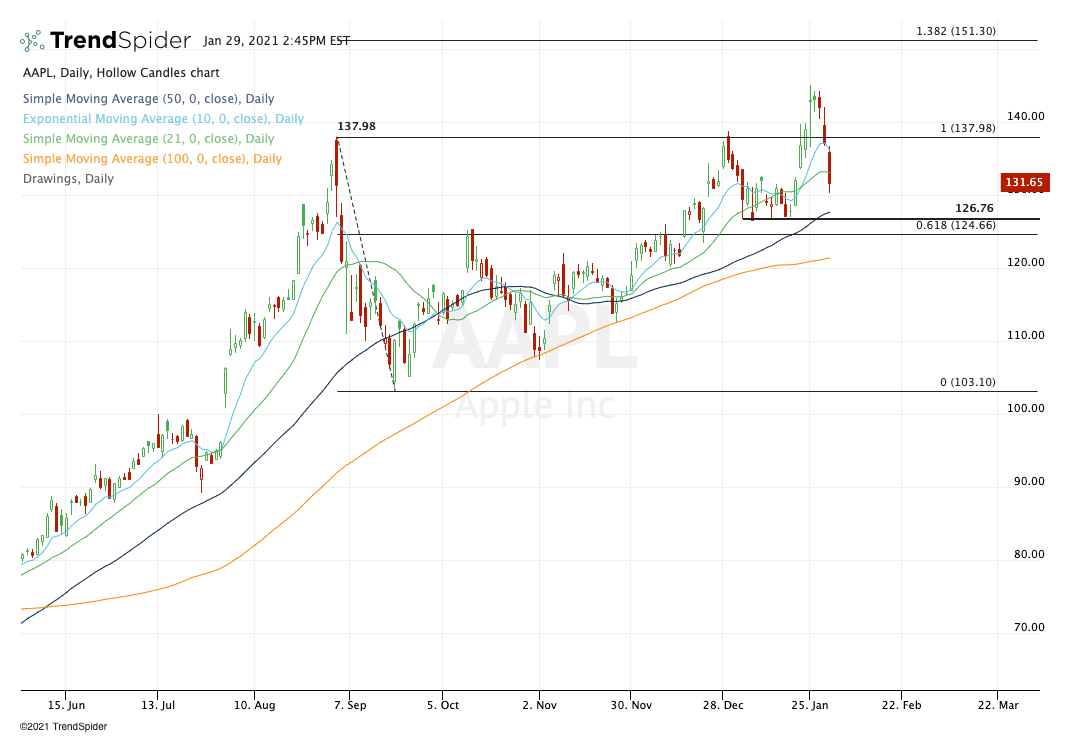Image resolution: width=1070 pixels, height=736 pixels.
Task: Click the '0 (103.10)' Fibonacci label
Action: point(968,382)
